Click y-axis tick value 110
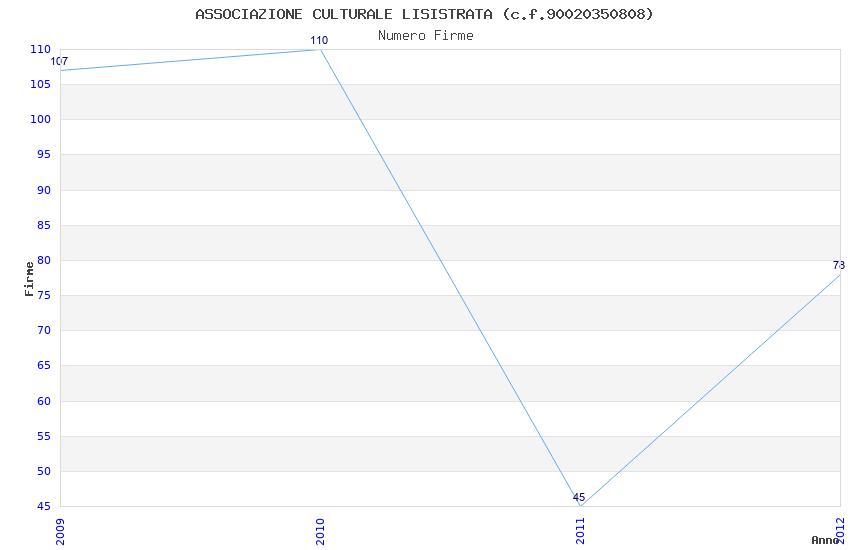The height and width of the screenshot is (550, 850). pos(41,49)
